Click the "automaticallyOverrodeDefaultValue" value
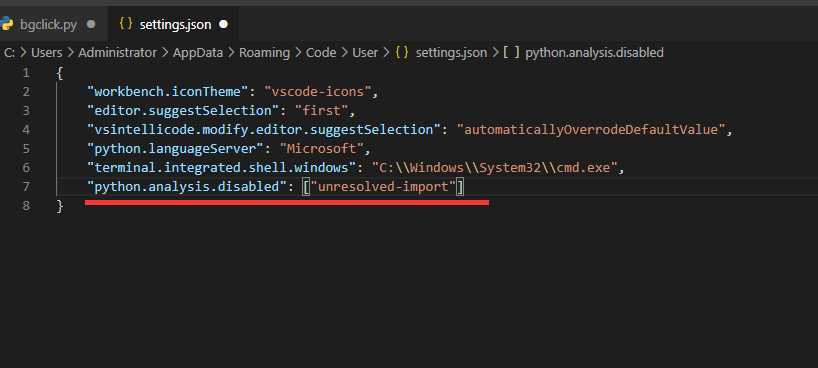This screenshot has width=818, height=368. 591,129
